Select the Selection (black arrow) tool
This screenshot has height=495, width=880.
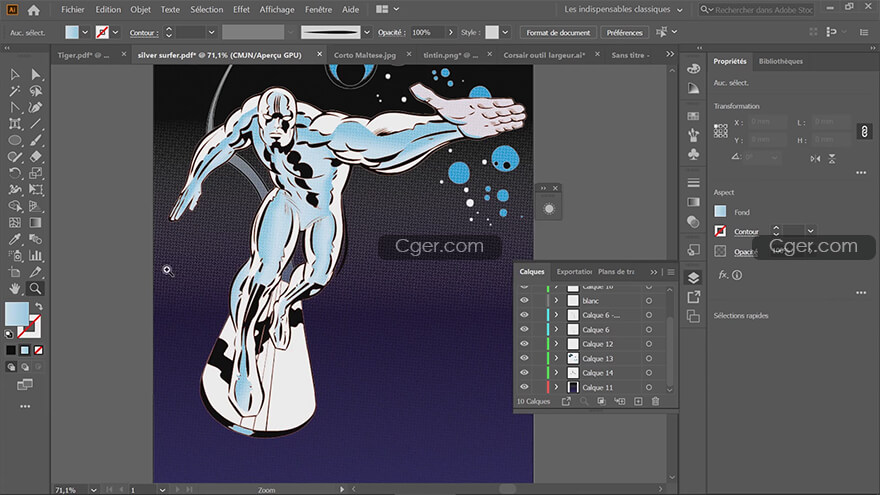(x=15, y=74)
